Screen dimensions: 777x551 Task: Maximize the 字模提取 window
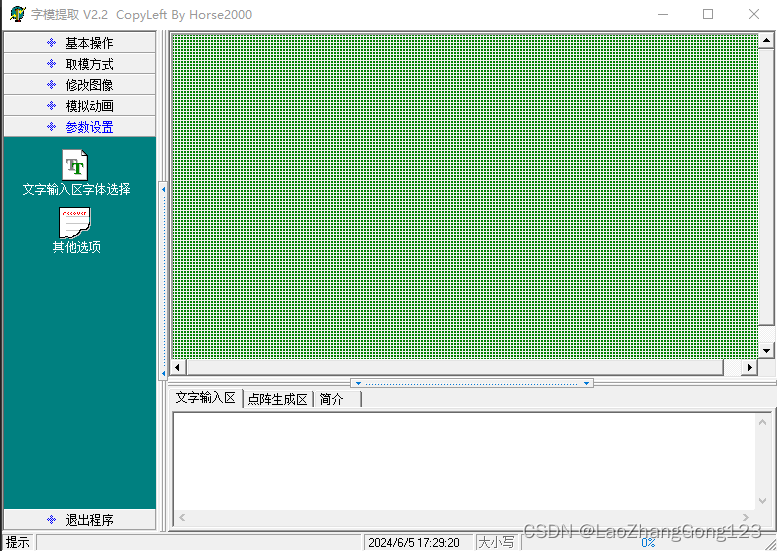coord(708,14)
